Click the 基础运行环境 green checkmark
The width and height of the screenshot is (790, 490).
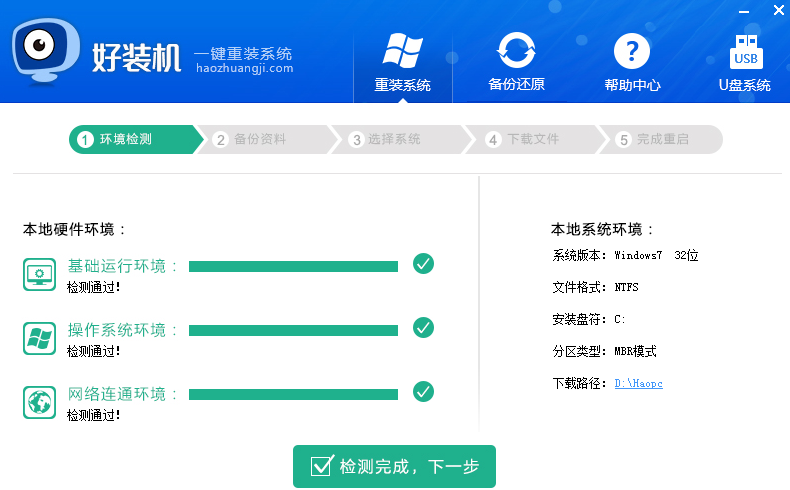[x=423, y=264]
